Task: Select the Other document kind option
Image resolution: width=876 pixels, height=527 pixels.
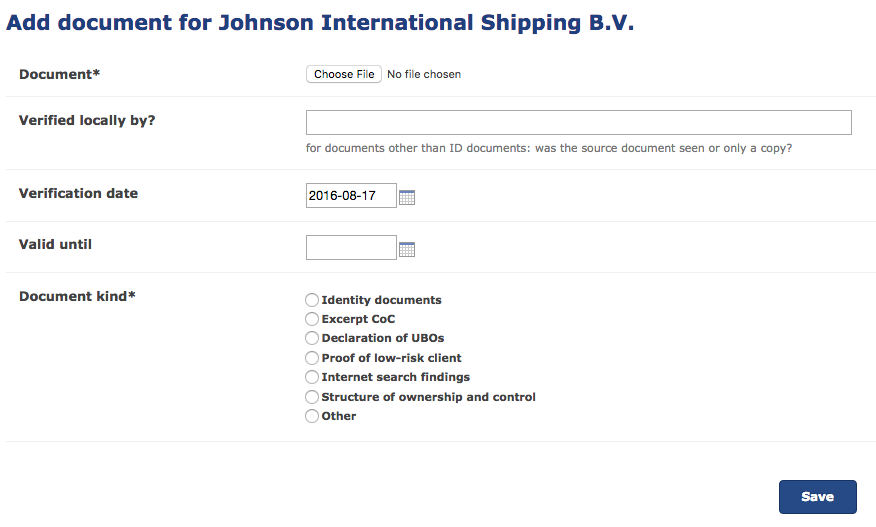Action: click(x=312, y=416)
